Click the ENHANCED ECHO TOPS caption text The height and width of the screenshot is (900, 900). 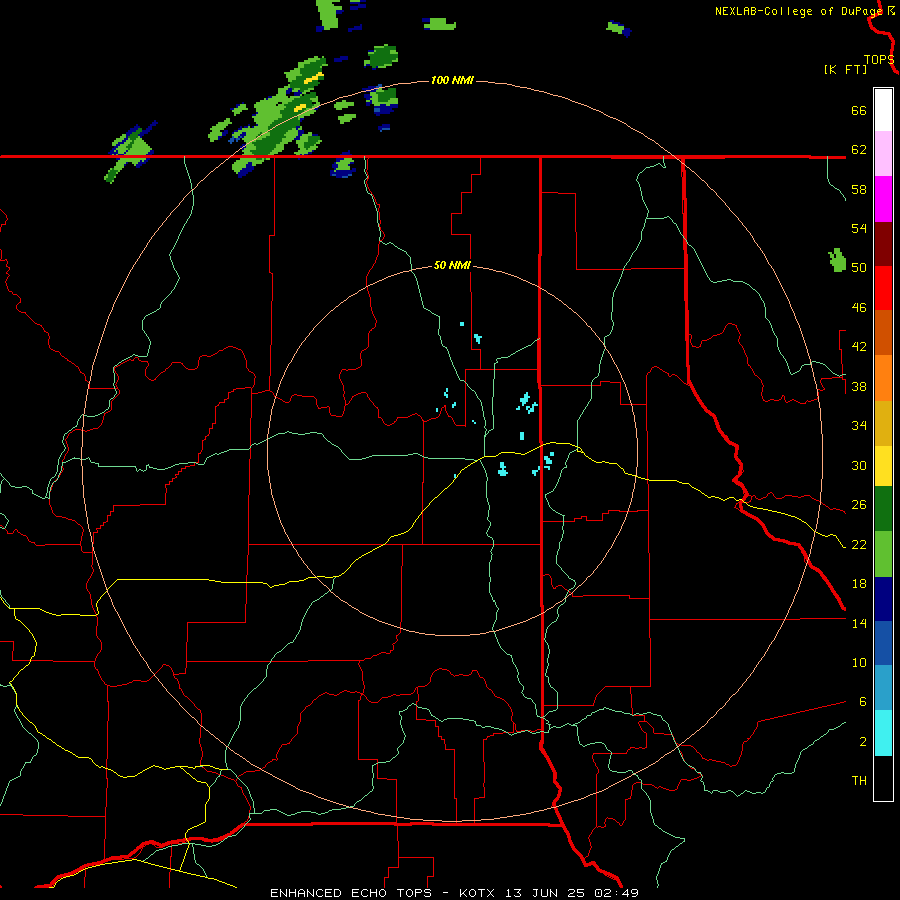point(351,893)
